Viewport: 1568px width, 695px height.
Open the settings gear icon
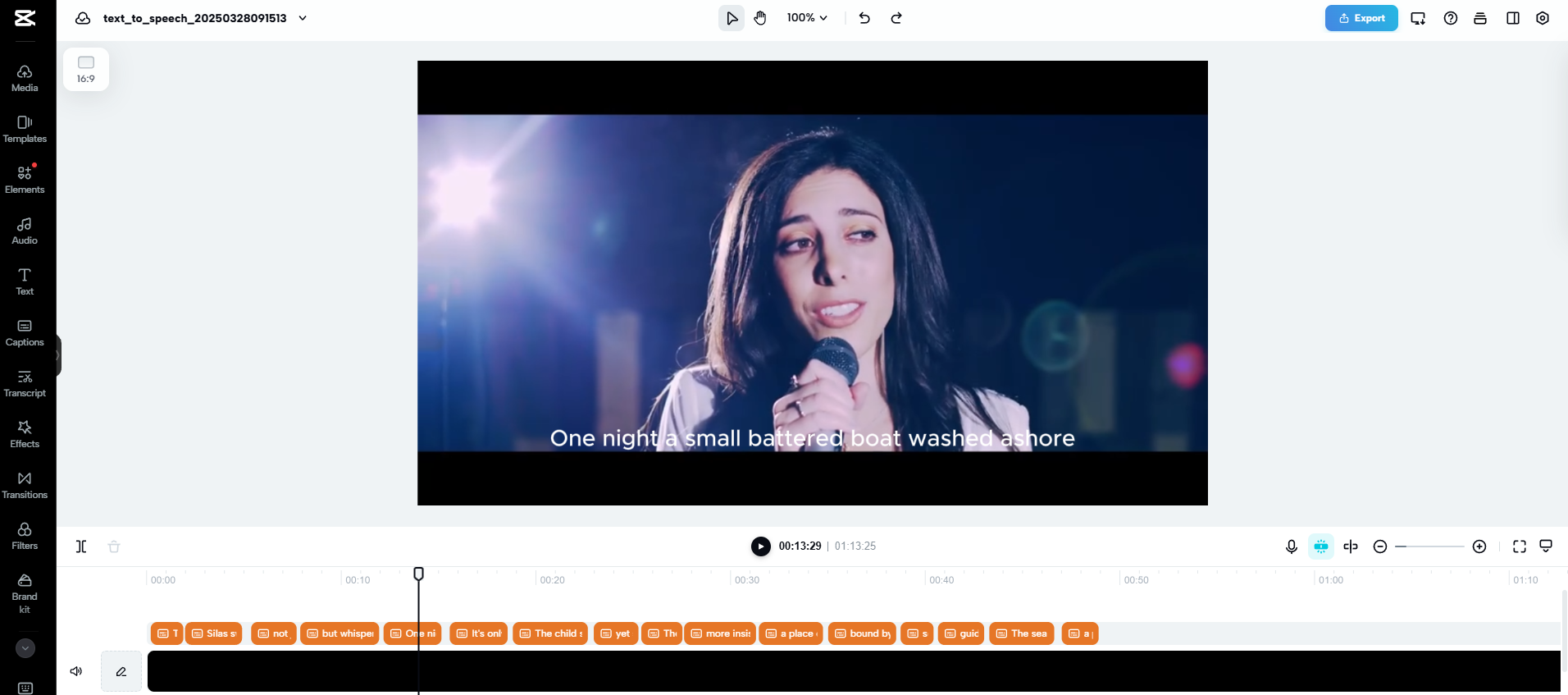click(1543, 18)
